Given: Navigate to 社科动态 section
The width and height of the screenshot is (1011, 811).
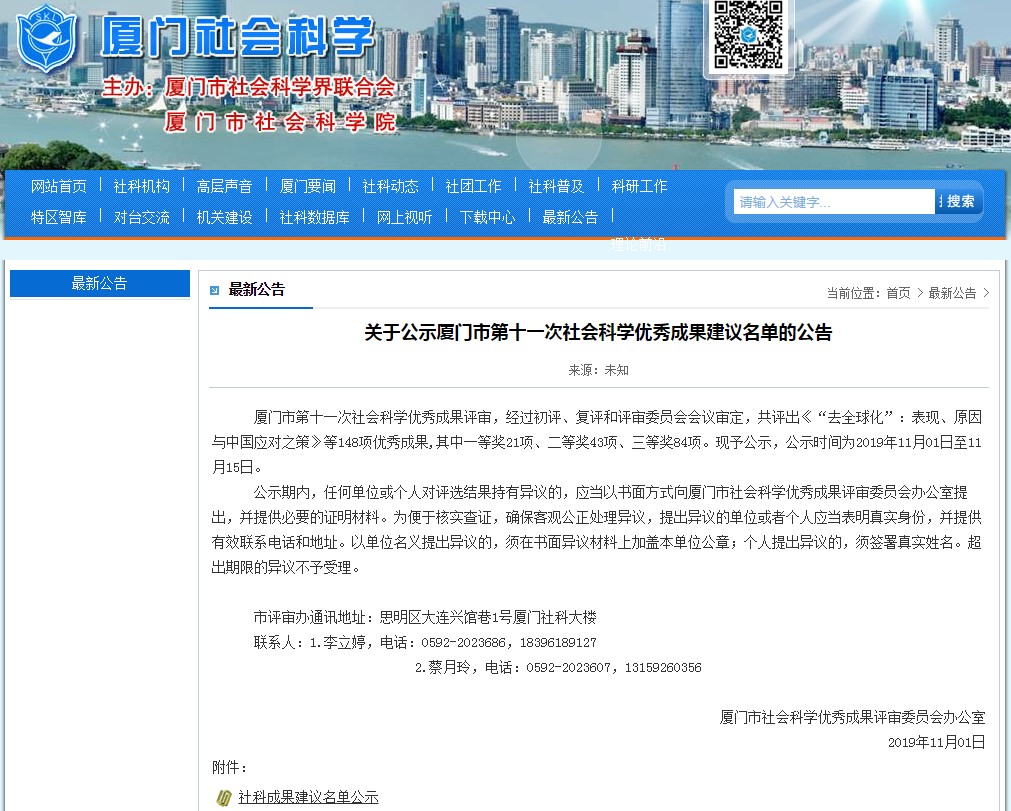Looking at the screenshot, I should click(391, 186).
